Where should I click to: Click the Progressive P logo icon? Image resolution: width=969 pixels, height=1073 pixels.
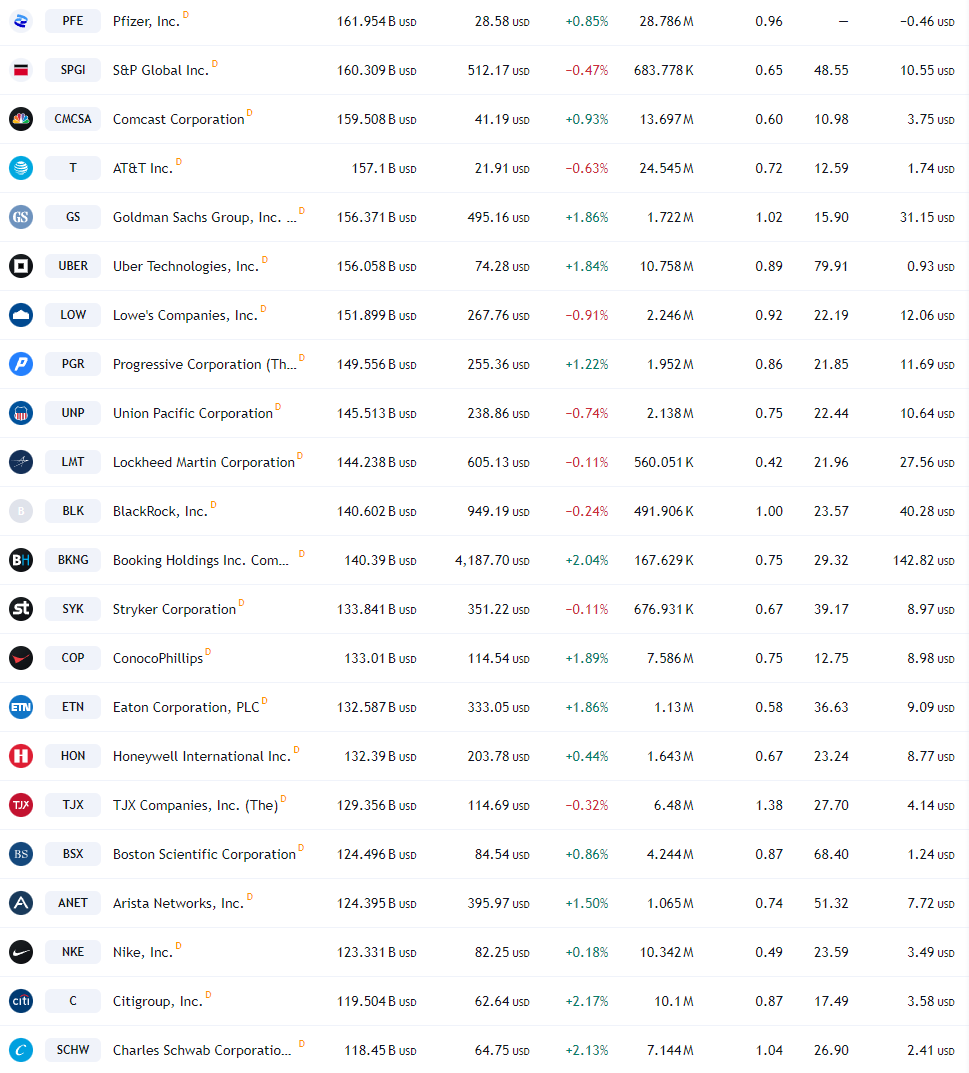tap(21, 364)
